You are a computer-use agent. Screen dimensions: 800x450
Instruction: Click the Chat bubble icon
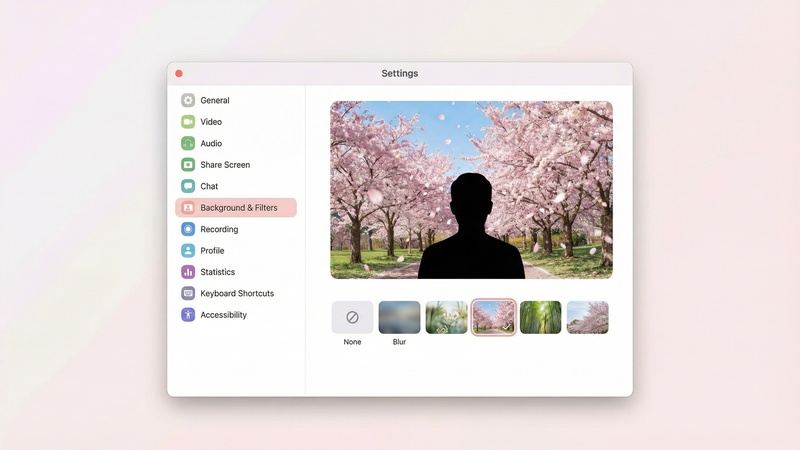point(188,186)
